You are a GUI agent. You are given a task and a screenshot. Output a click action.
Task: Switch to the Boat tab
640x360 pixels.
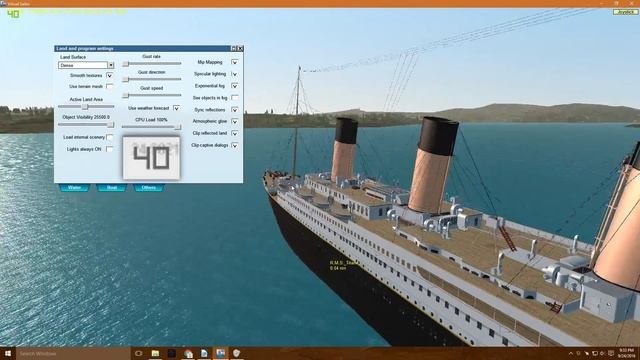[111, 187]
